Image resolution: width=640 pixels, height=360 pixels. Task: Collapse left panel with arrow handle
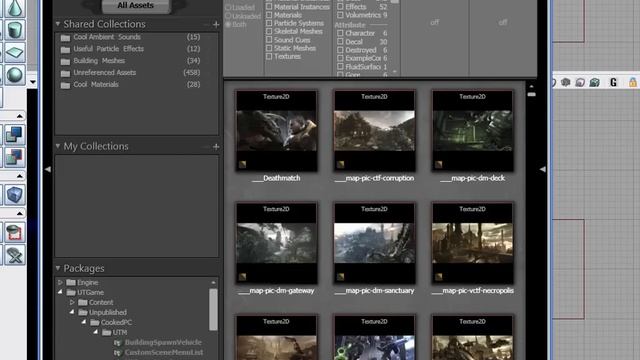point(48,169)
